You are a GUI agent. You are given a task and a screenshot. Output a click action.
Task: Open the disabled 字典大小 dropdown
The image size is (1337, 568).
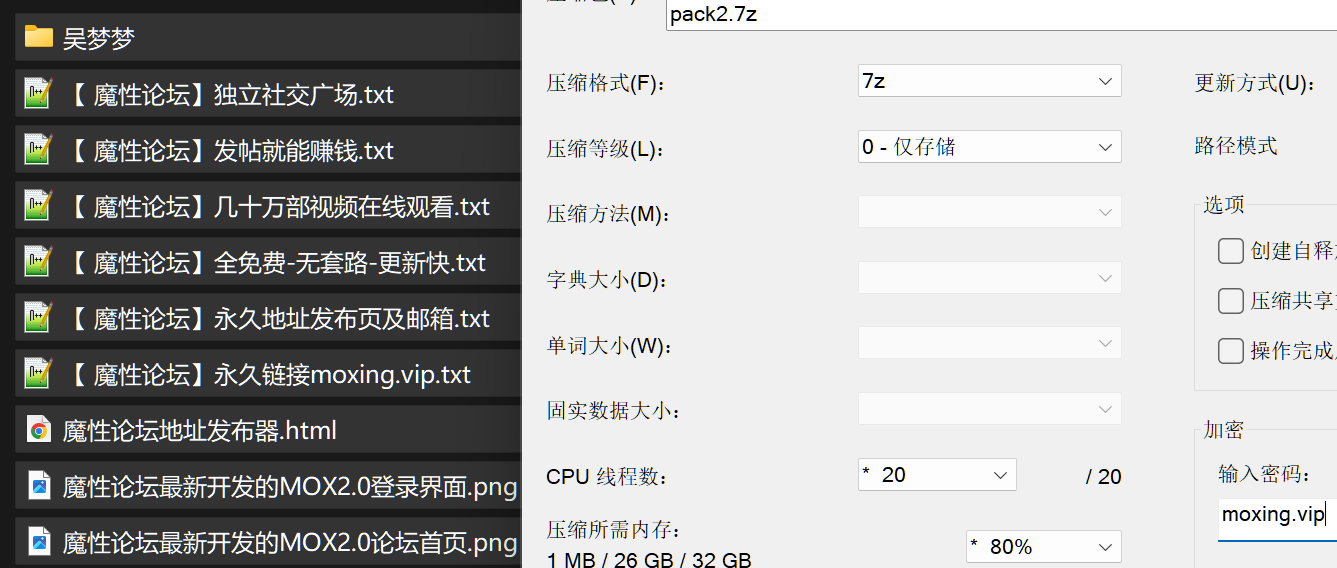(989, 279)
